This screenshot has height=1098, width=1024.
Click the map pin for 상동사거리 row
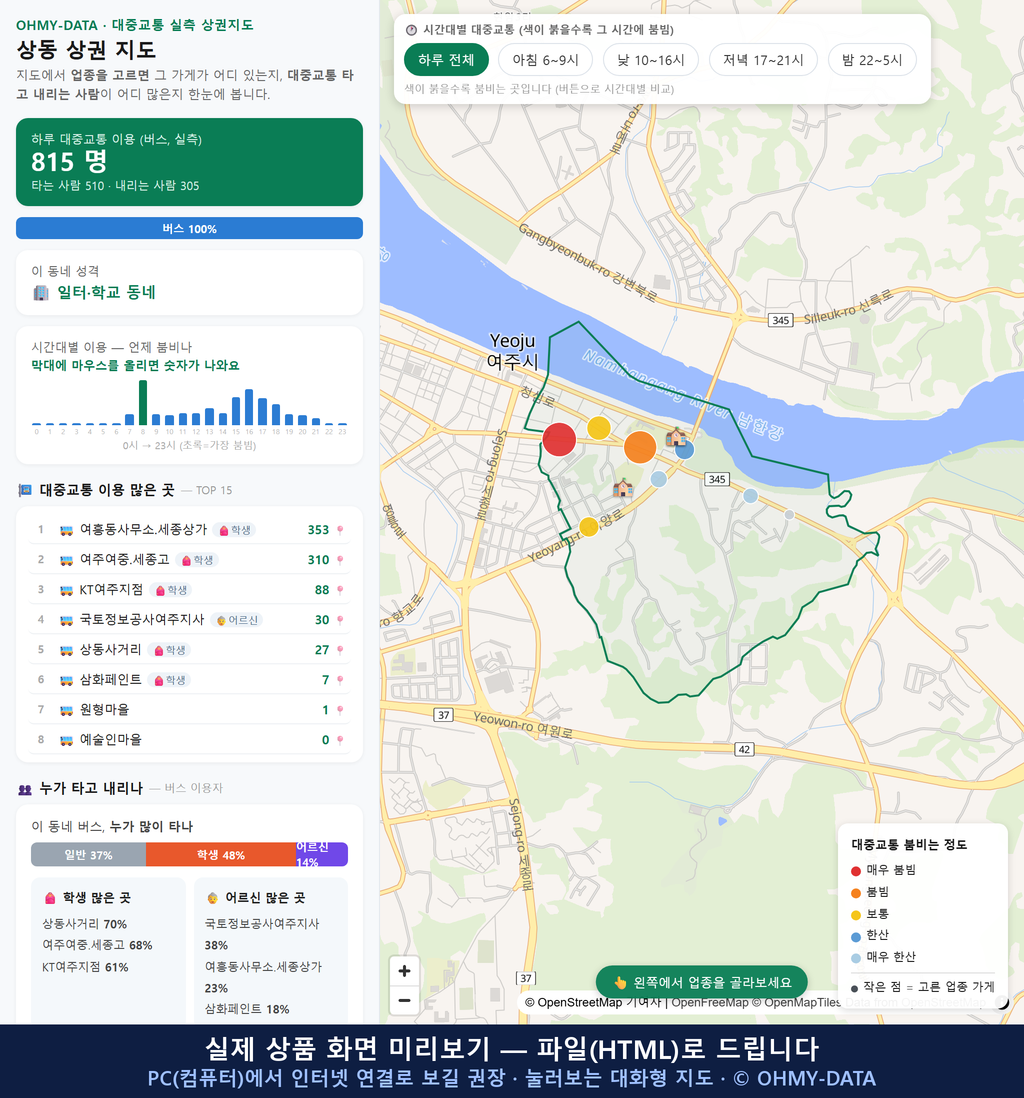[340, 650]
